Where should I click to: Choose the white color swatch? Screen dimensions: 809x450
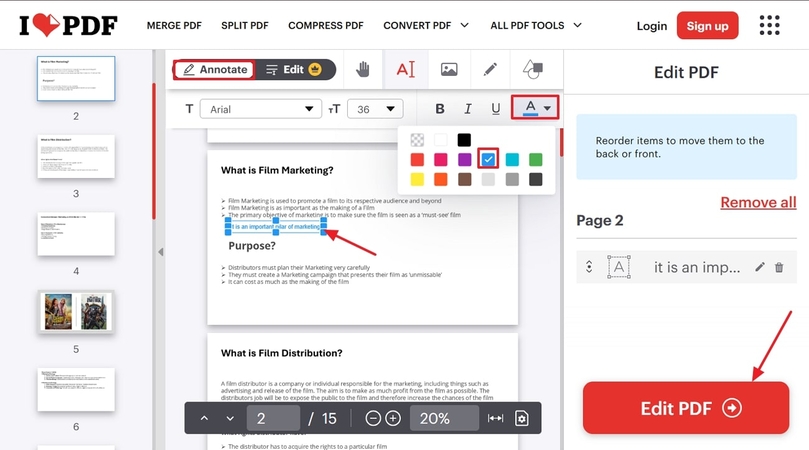[441, 140]
